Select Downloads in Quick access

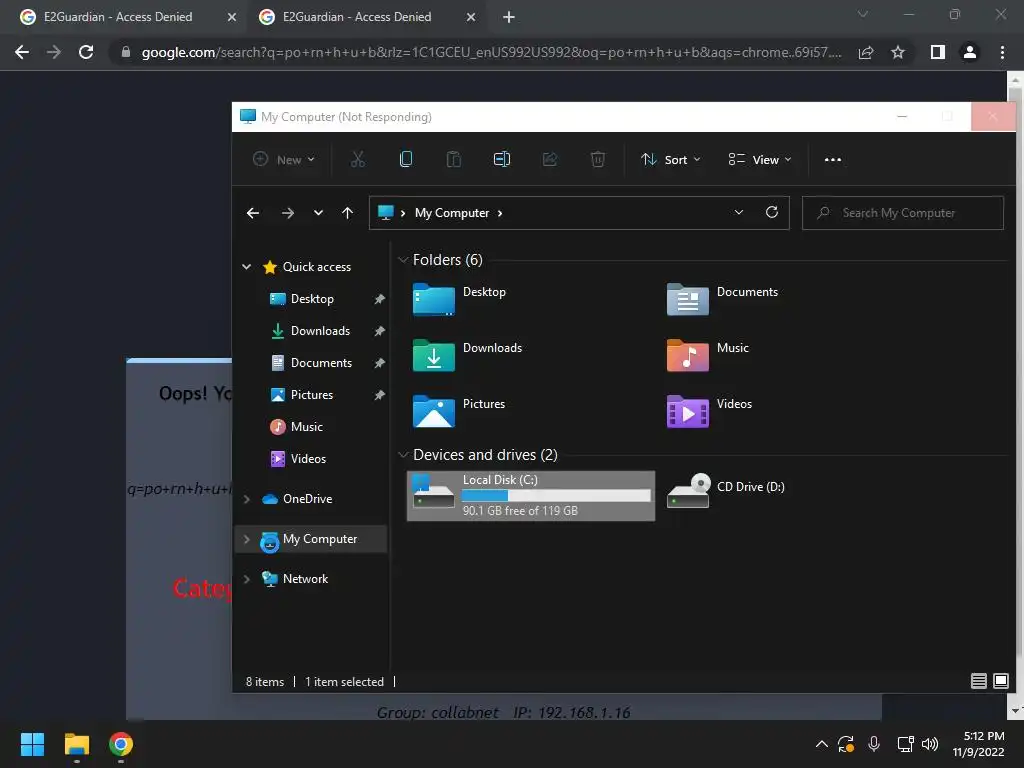pyautogui.click(x=320, y=330)
